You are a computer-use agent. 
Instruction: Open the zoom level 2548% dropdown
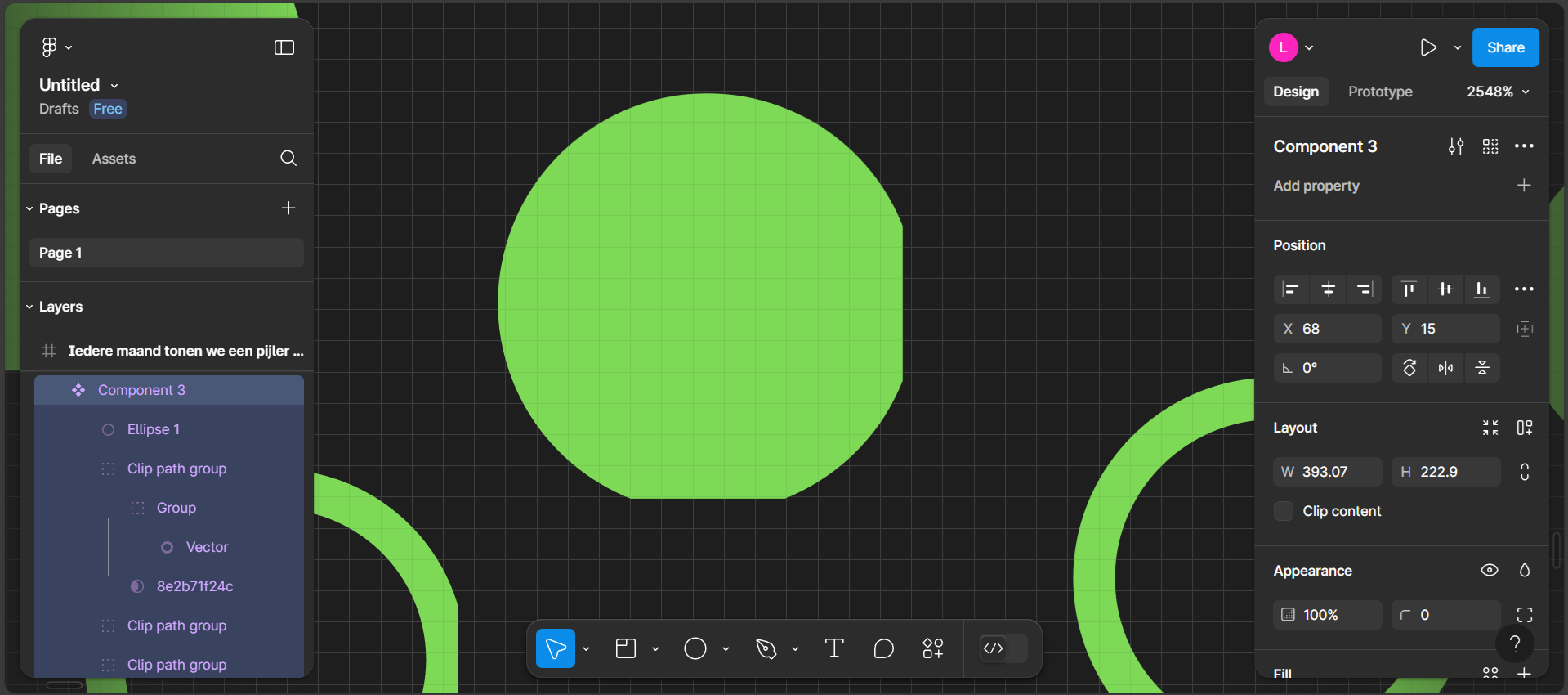point(1498,92)
